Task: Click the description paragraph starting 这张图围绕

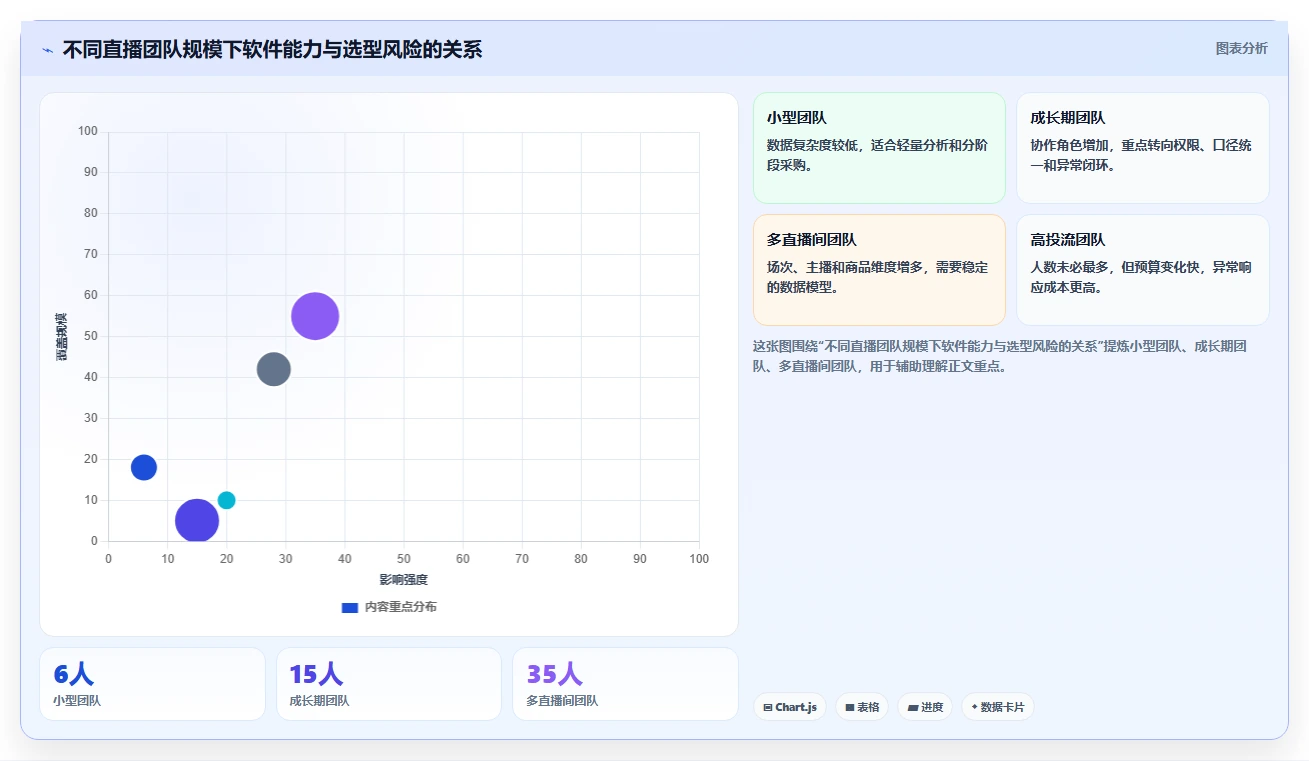Action: (1000, 356)
